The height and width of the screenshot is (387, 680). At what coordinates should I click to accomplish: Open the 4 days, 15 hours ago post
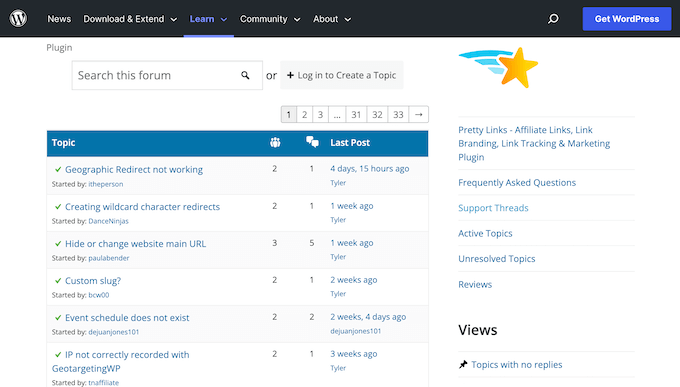pos(369,169)
